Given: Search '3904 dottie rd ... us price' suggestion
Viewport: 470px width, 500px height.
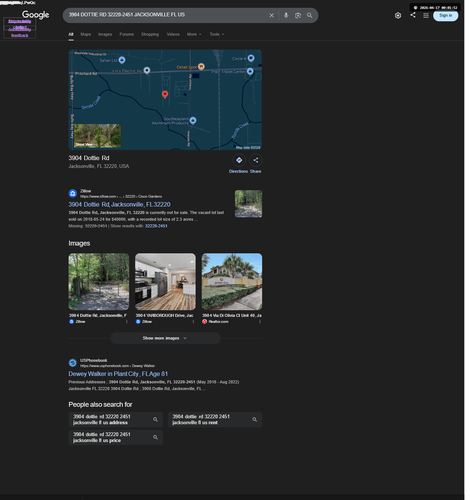Looking at the screenshot, I should [116, 437].
